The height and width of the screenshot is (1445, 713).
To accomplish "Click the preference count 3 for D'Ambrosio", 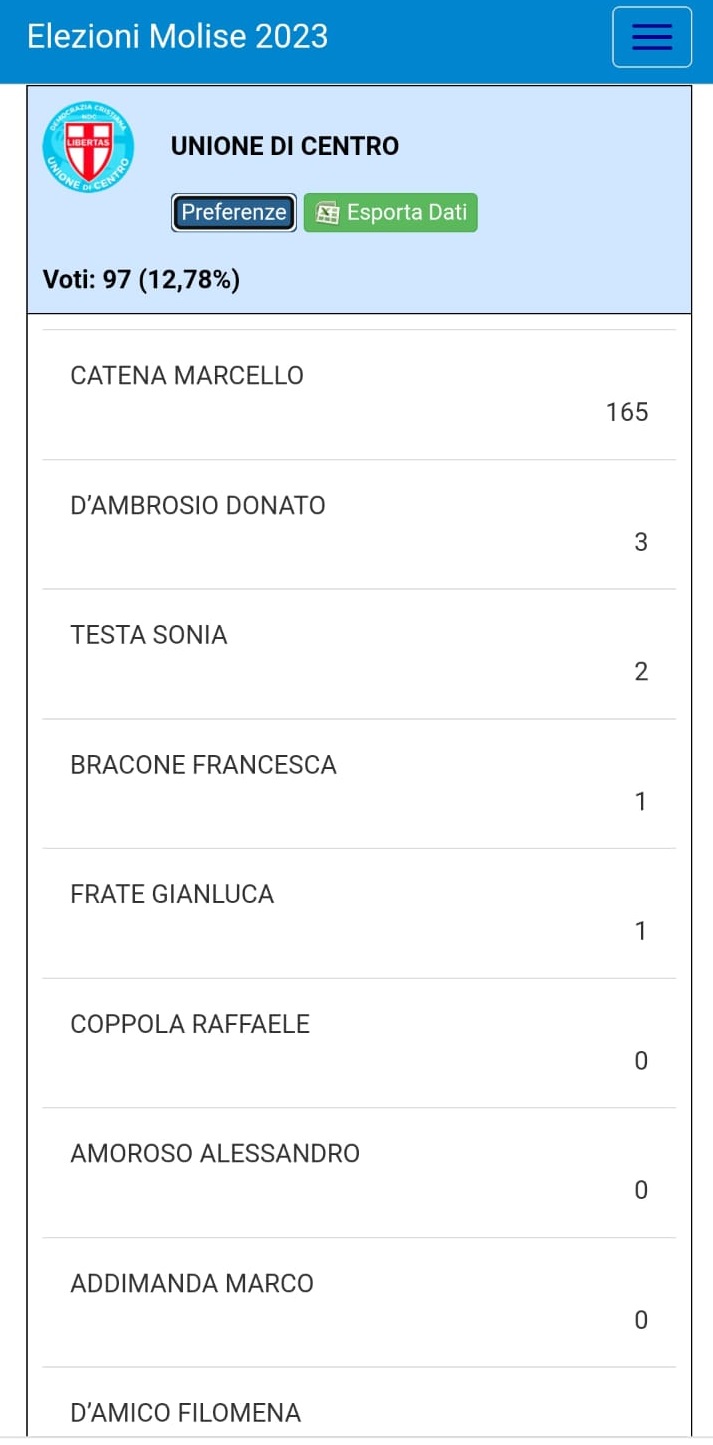I will point(641,542).
